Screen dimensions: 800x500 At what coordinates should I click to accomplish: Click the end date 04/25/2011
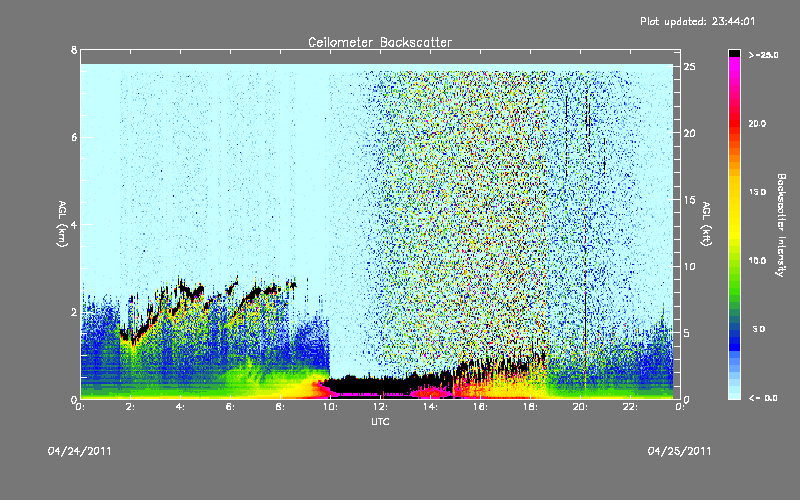[x=679, y=451]
